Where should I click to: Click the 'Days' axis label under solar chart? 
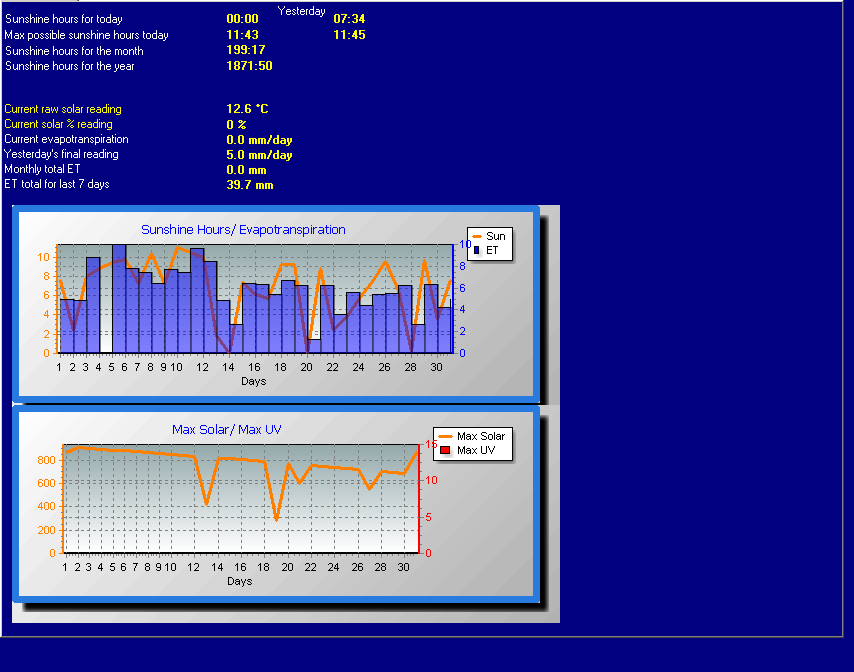[240, 581]
